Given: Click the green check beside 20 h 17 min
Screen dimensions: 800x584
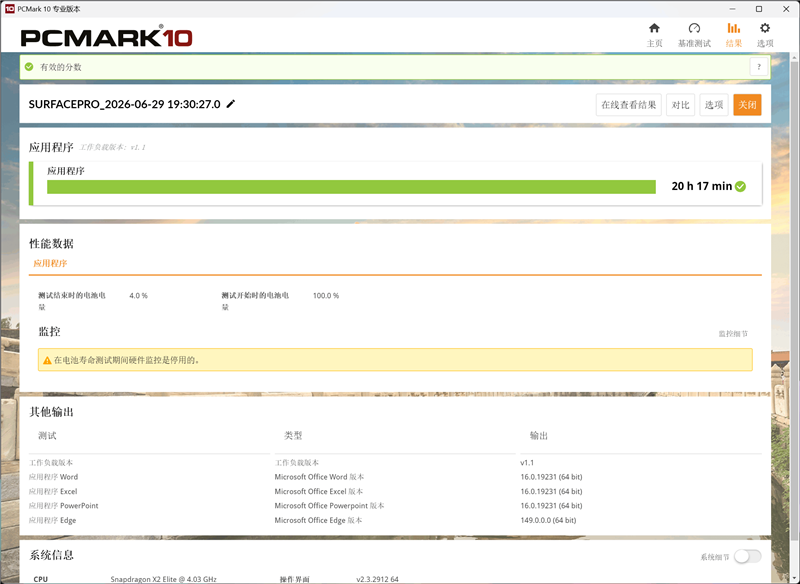Looking at the screenshot, I should coord(740,186).
